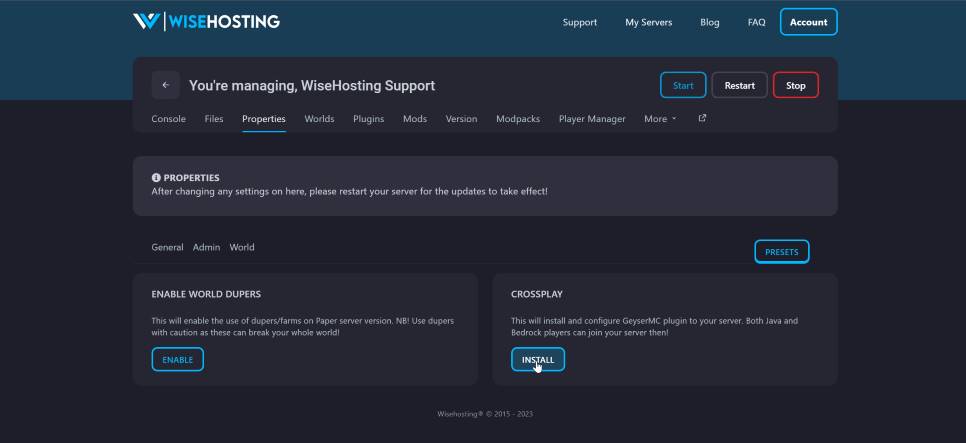Enable world dupers
Viewport: 966px width, 443px height.
[x=177, y=359]
